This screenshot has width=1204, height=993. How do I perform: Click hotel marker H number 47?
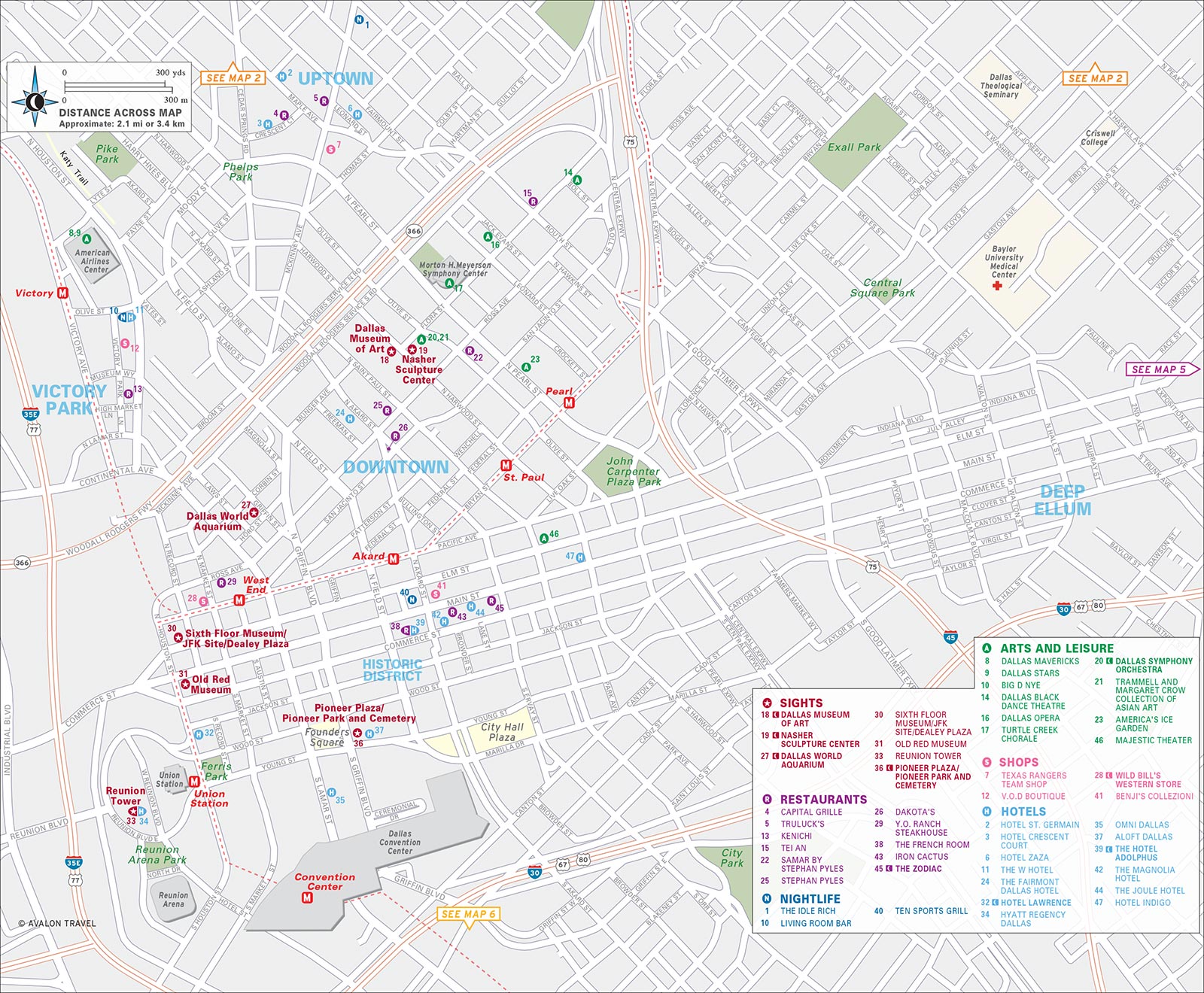tap(580, 557)
